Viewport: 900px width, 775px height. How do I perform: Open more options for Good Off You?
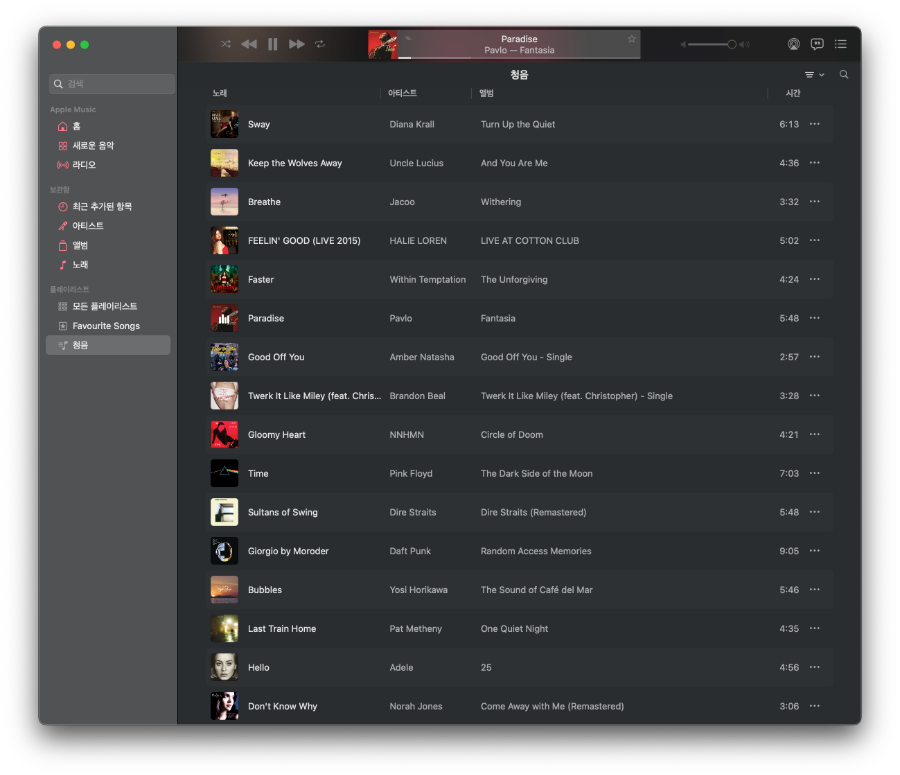click(x=814, y=357)
